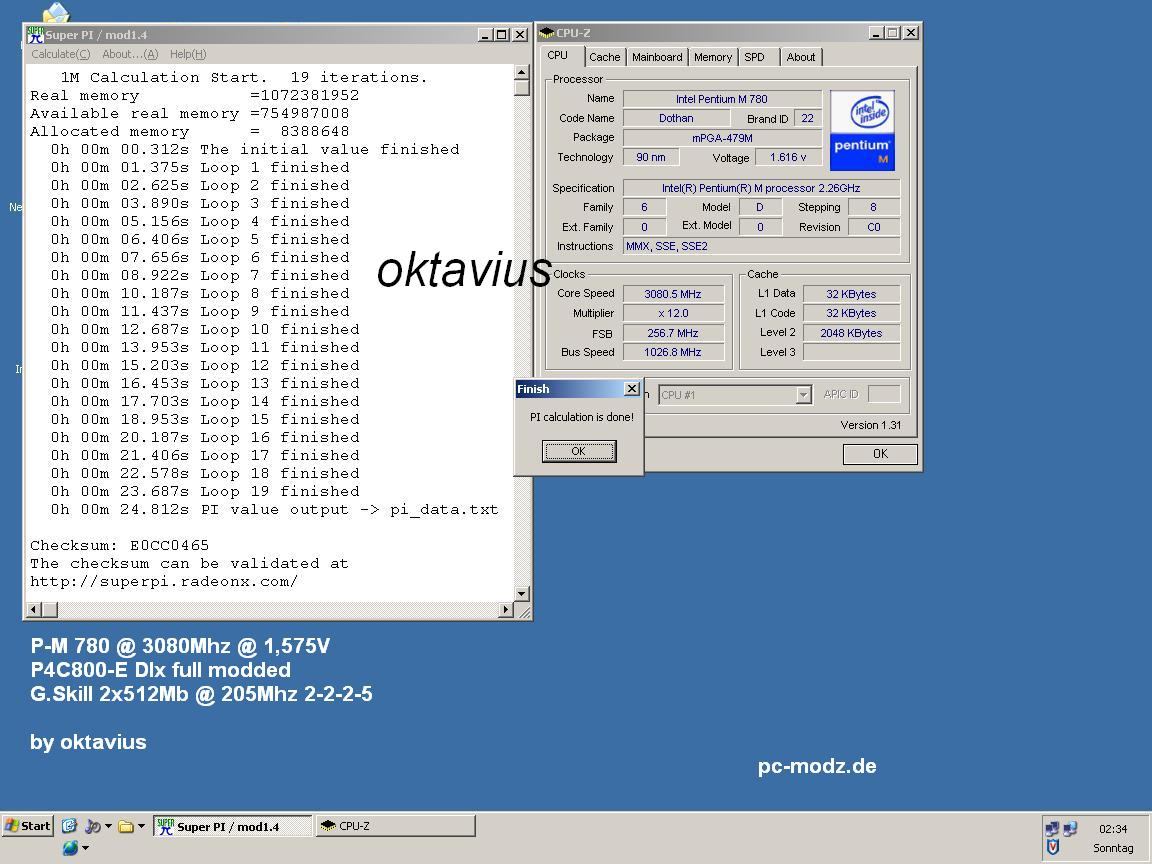Screen dimensions: 1152x864
Task: Expand the dropdown arrow beside the music icon
Action: tap(108, 826)
